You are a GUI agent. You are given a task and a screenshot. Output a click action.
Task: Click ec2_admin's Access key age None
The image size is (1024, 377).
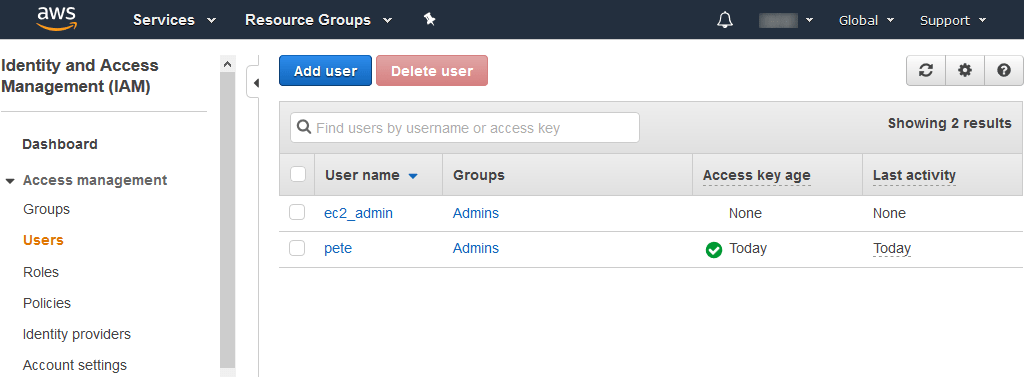point(745,213)
